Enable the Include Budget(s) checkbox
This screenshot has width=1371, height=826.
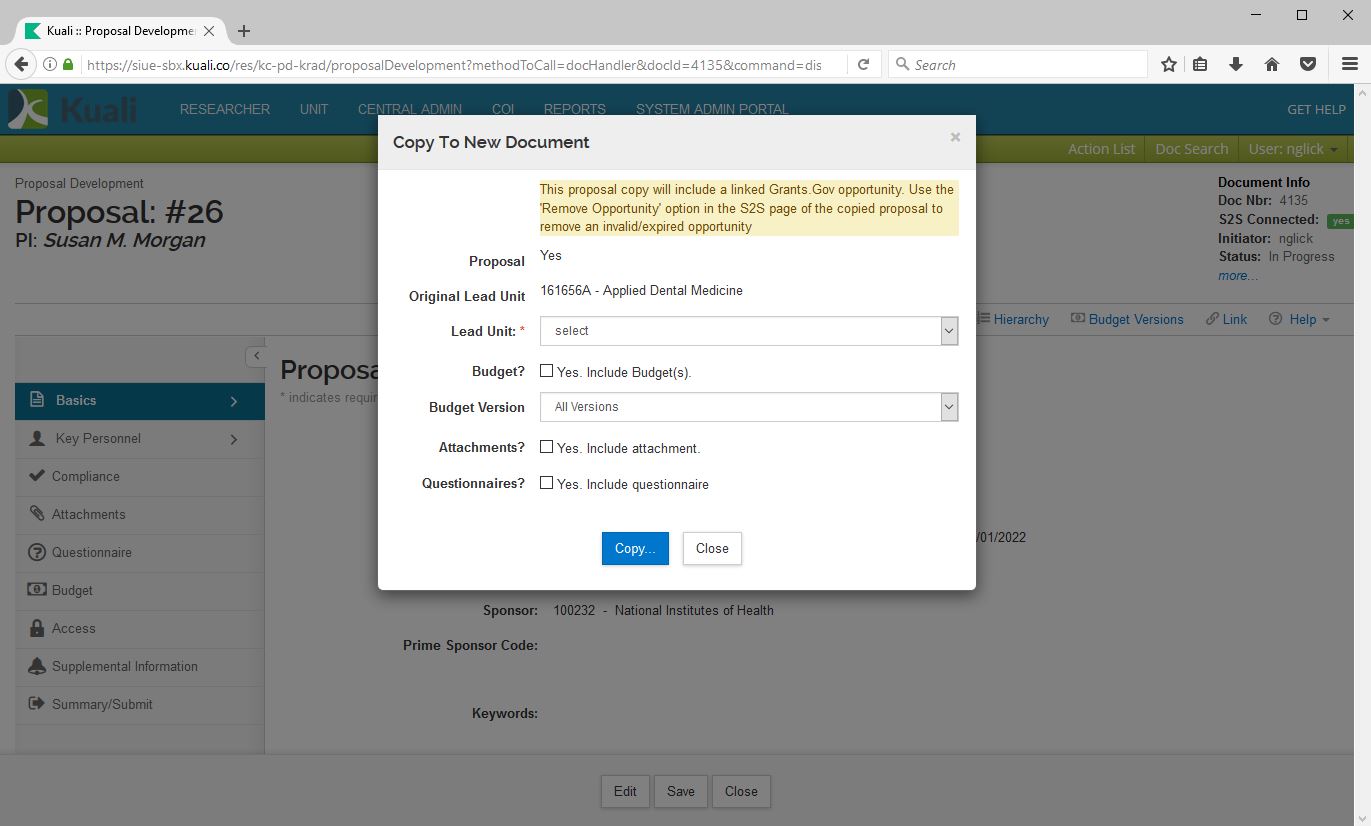coord(546,371)
